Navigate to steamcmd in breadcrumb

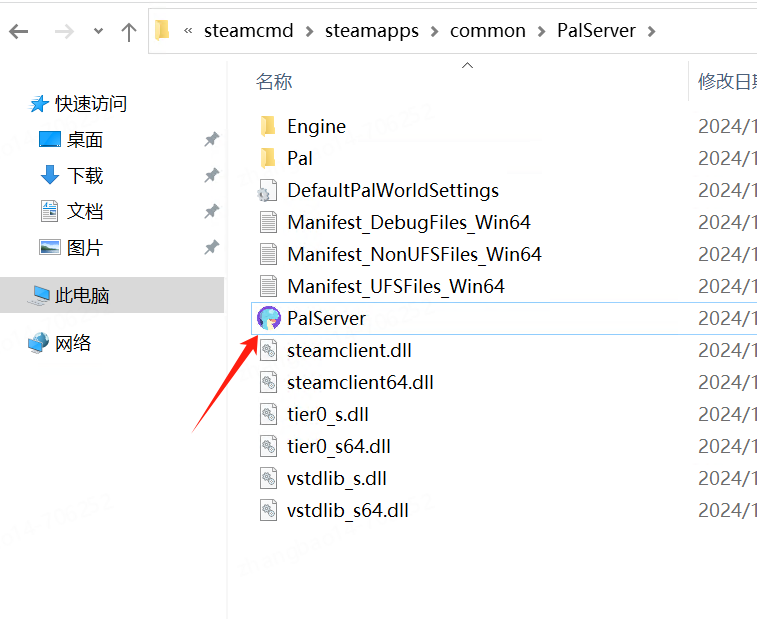point(248,31)
